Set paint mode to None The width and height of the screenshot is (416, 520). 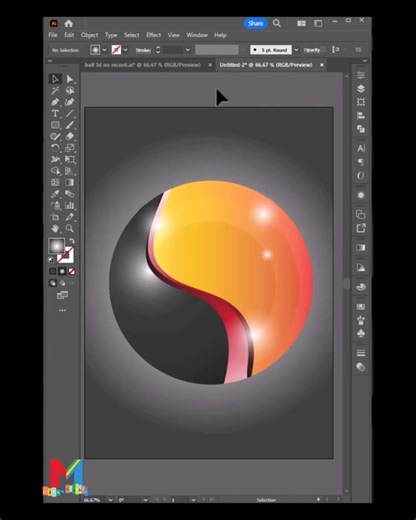click(71, 271)
